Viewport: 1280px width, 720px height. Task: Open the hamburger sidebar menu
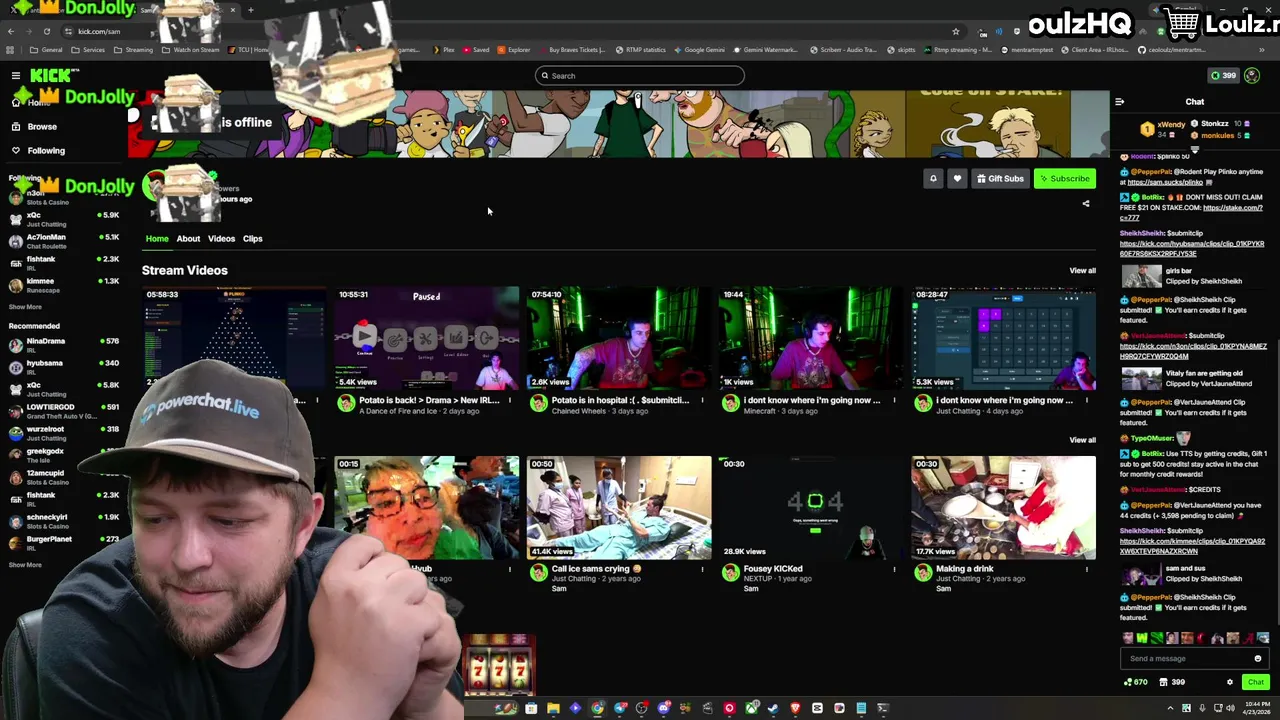pos(15,76)
